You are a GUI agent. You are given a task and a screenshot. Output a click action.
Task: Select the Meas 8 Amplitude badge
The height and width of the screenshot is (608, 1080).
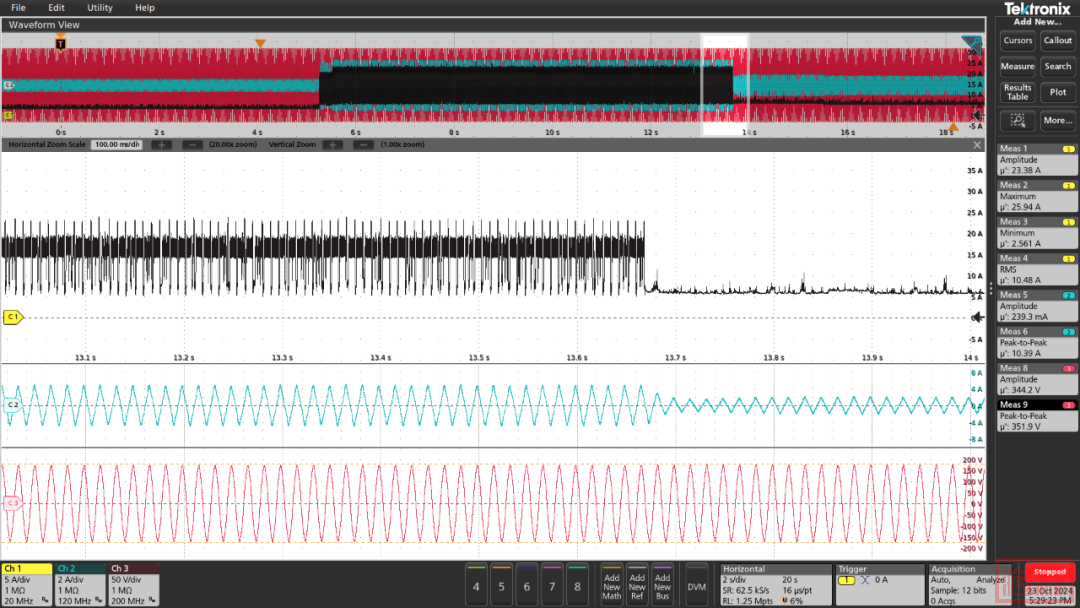click(x=1037, y=379)
